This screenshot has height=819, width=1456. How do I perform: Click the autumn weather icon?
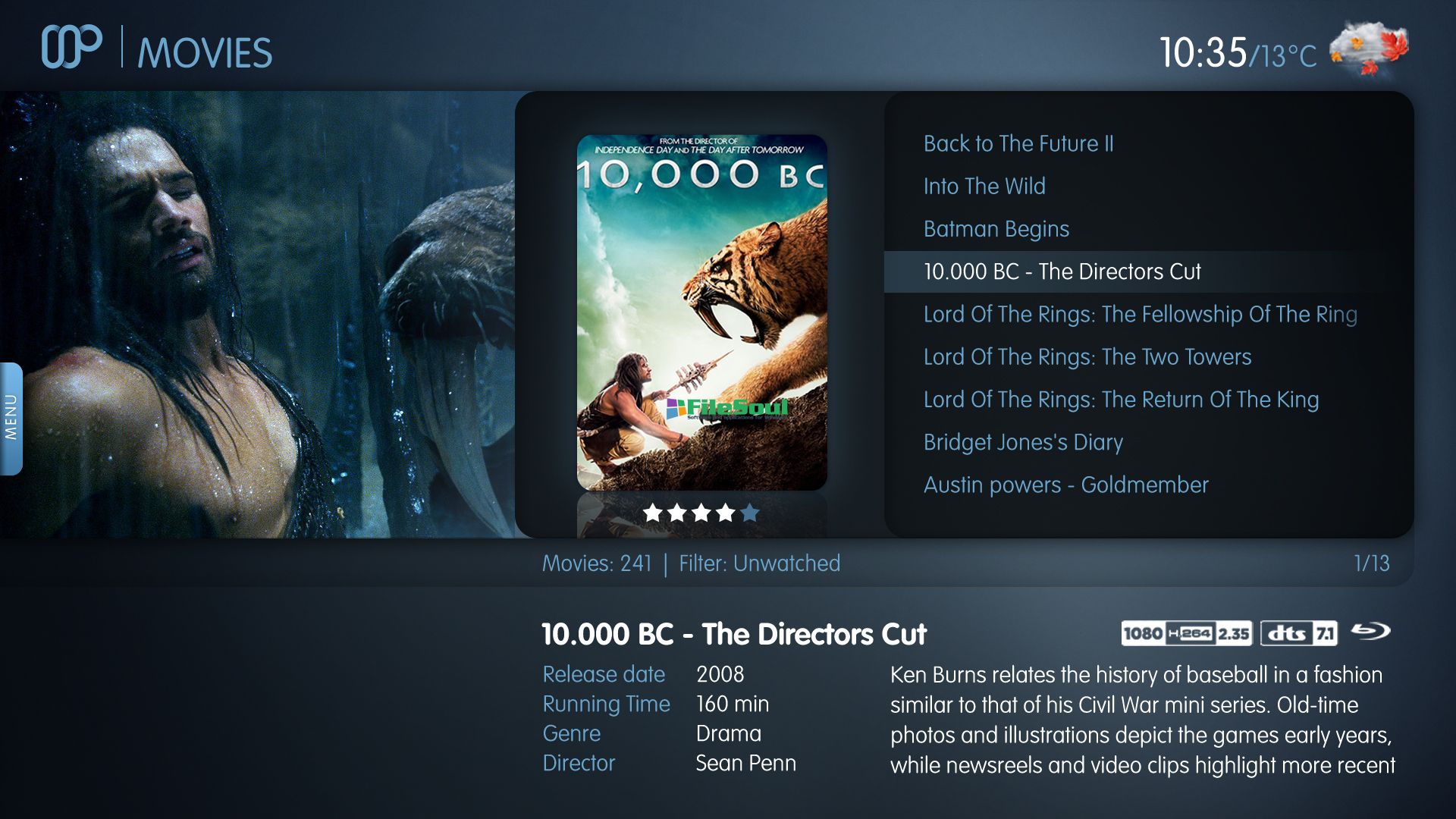tap(1370, 49)
